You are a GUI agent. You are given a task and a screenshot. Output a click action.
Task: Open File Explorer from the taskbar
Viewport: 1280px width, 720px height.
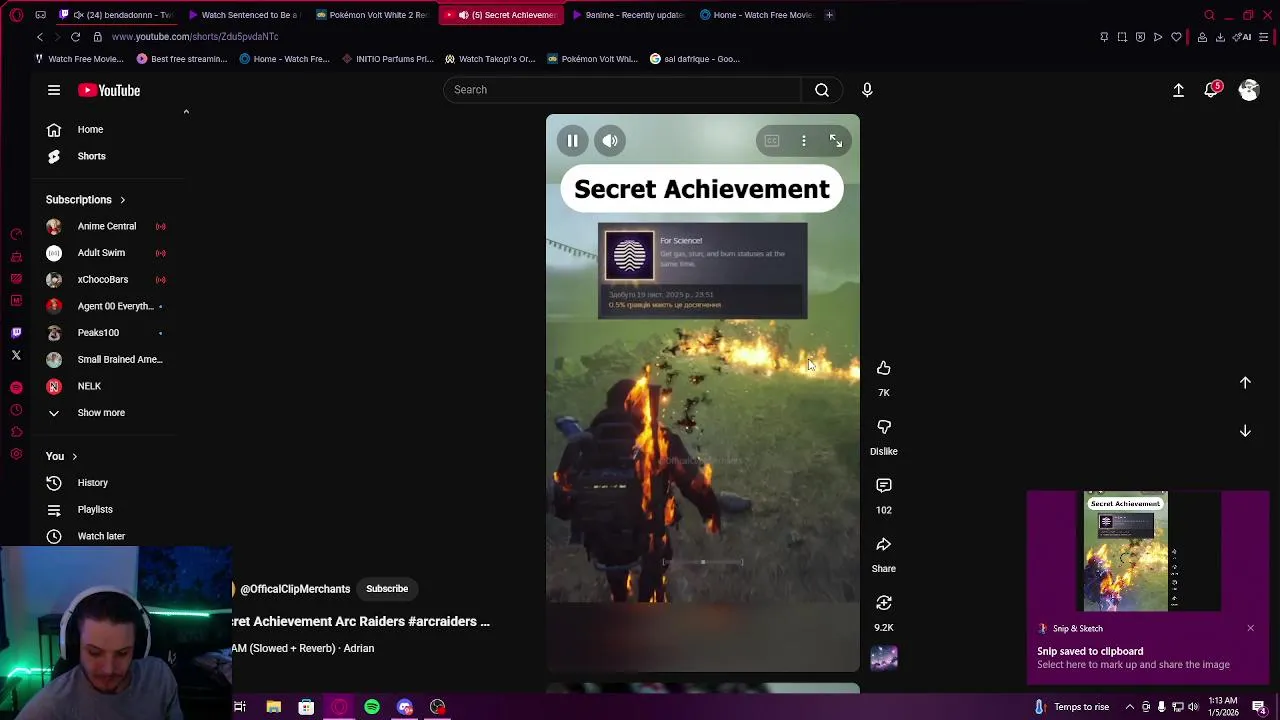pyautogui.click(x=273, y=707)
